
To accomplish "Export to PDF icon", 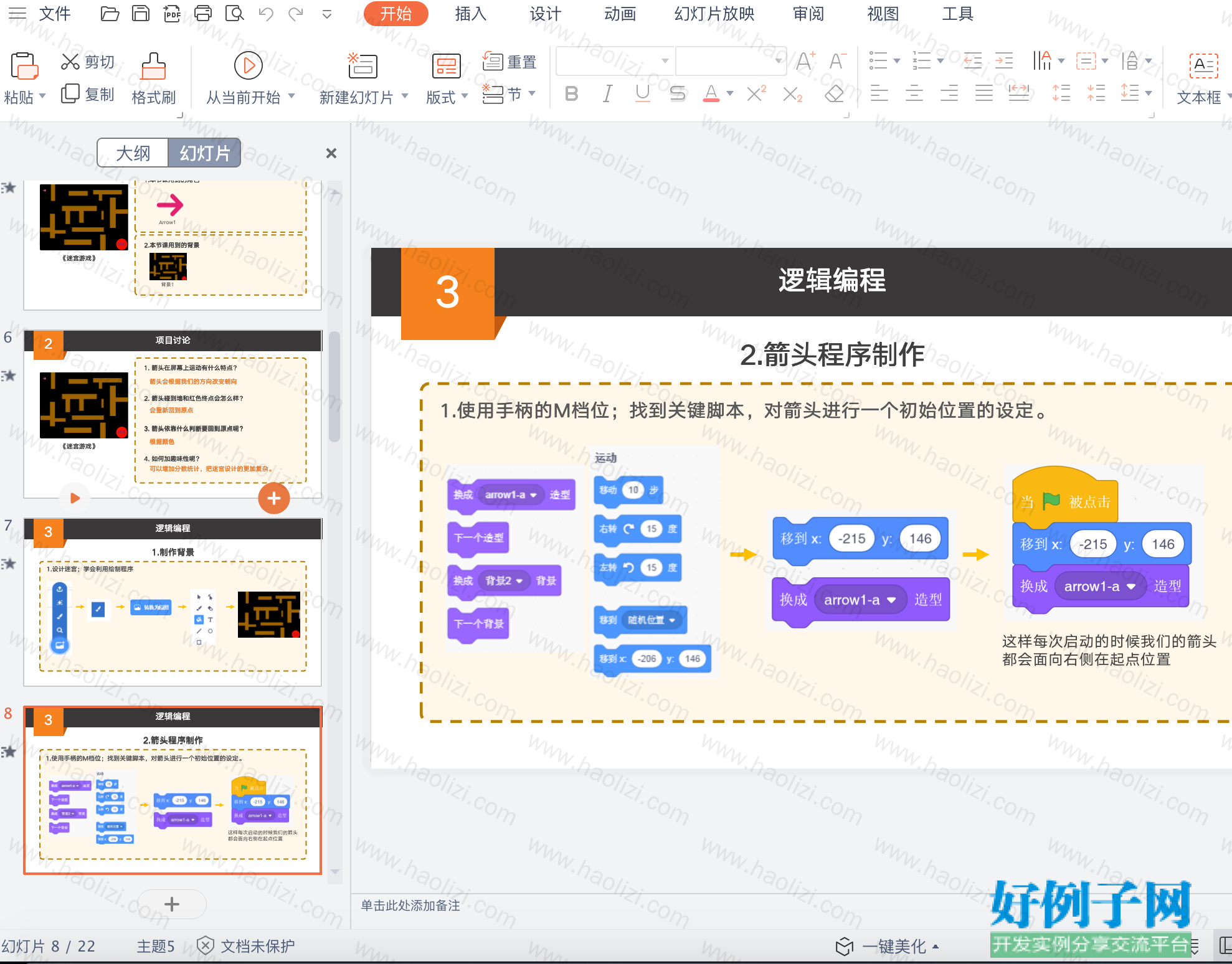I will pos(172,14).
